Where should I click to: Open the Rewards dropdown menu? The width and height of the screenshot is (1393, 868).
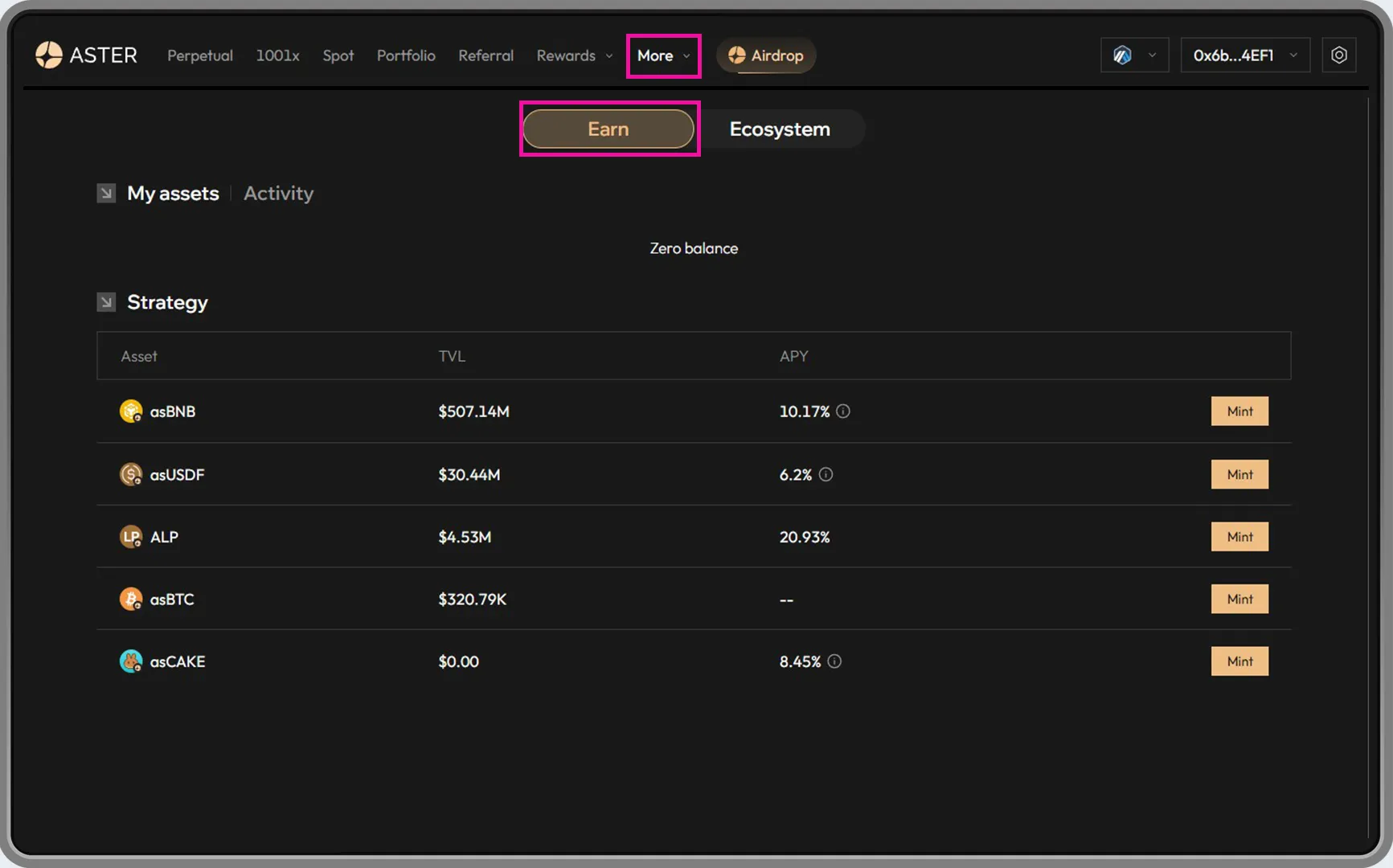574,55
